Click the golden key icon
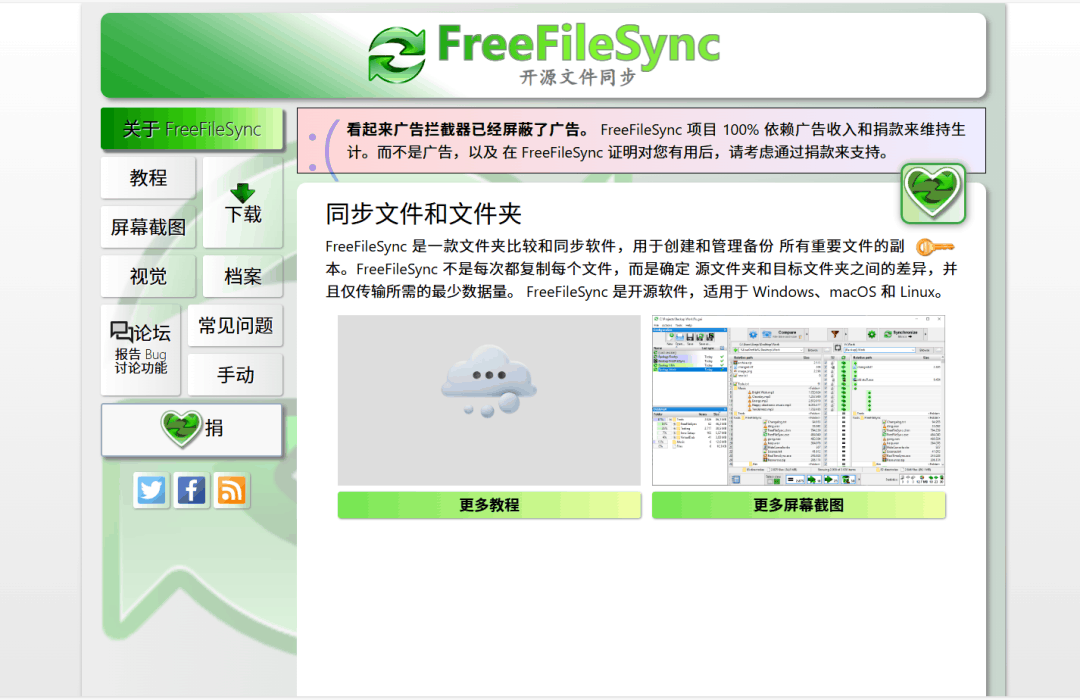 tap(935, 247)
